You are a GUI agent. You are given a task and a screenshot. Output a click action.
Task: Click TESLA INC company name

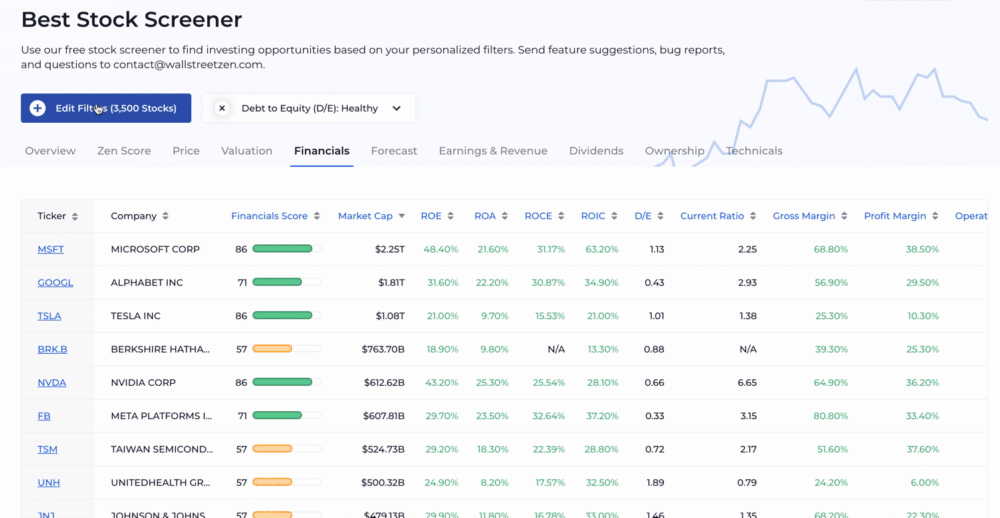[x=136, y=316]
